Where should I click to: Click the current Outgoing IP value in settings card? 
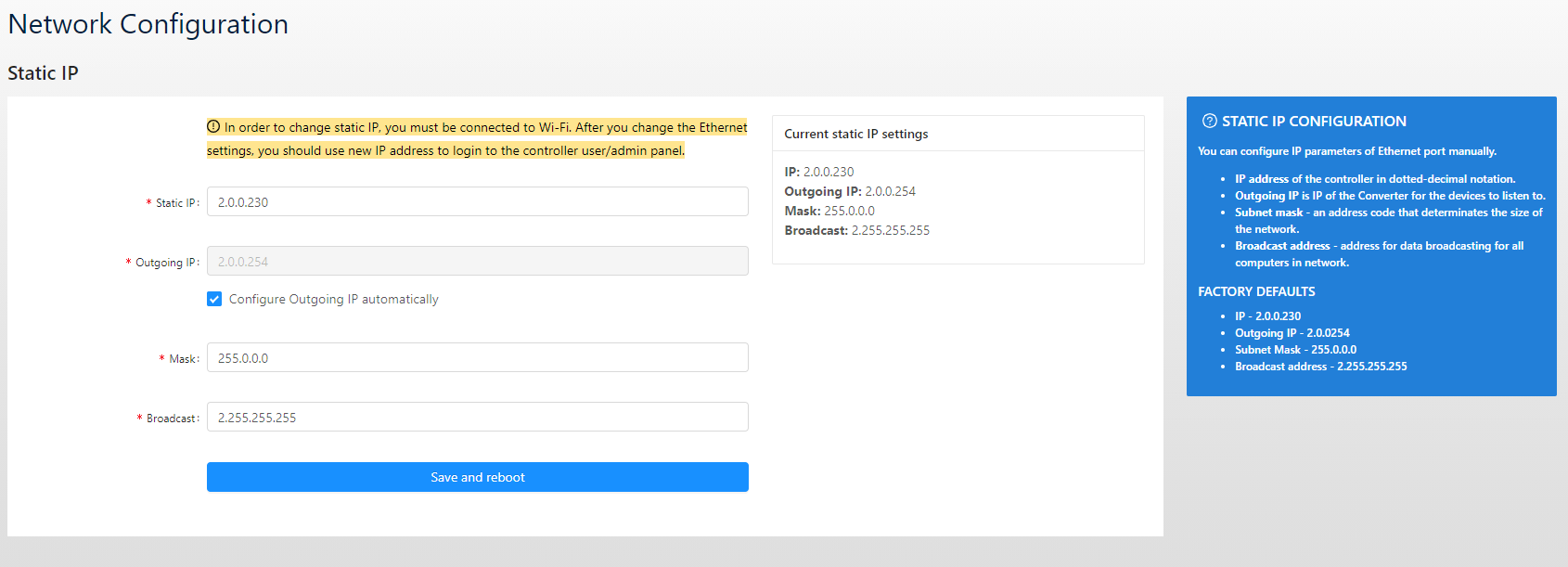[x=890, y=191]
